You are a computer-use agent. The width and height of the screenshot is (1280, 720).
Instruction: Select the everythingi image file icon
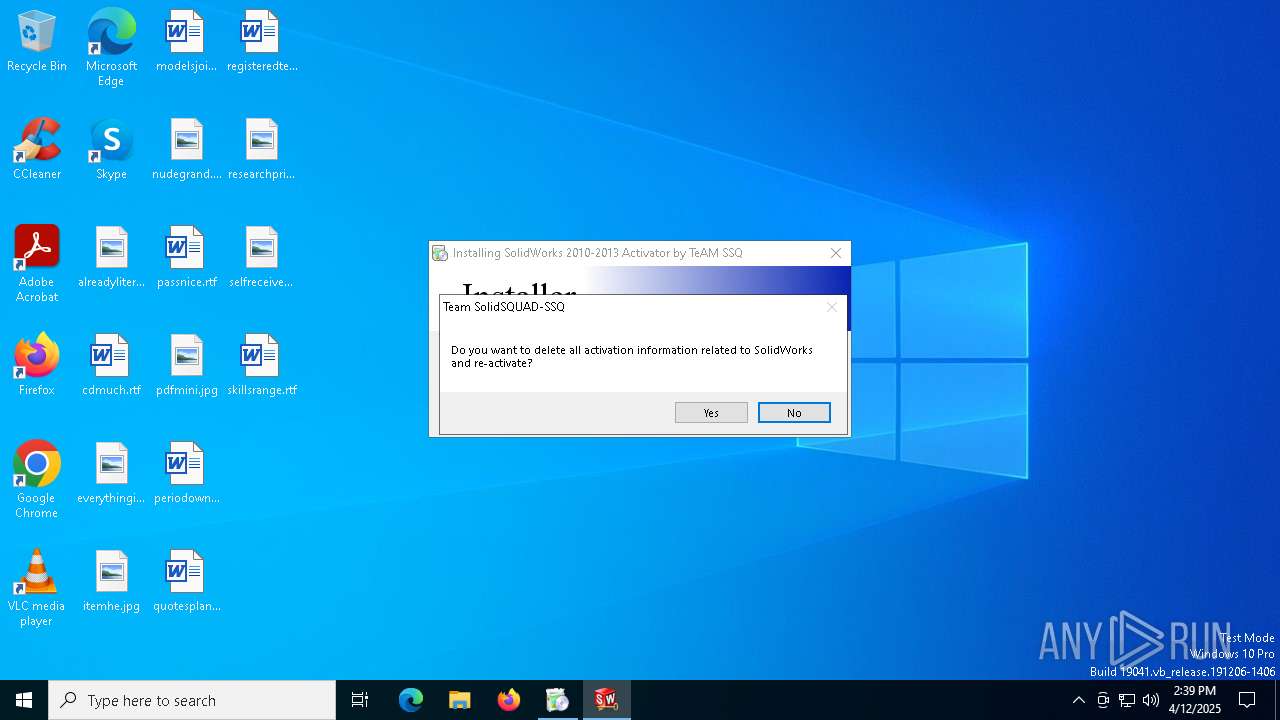click(111, 474)
